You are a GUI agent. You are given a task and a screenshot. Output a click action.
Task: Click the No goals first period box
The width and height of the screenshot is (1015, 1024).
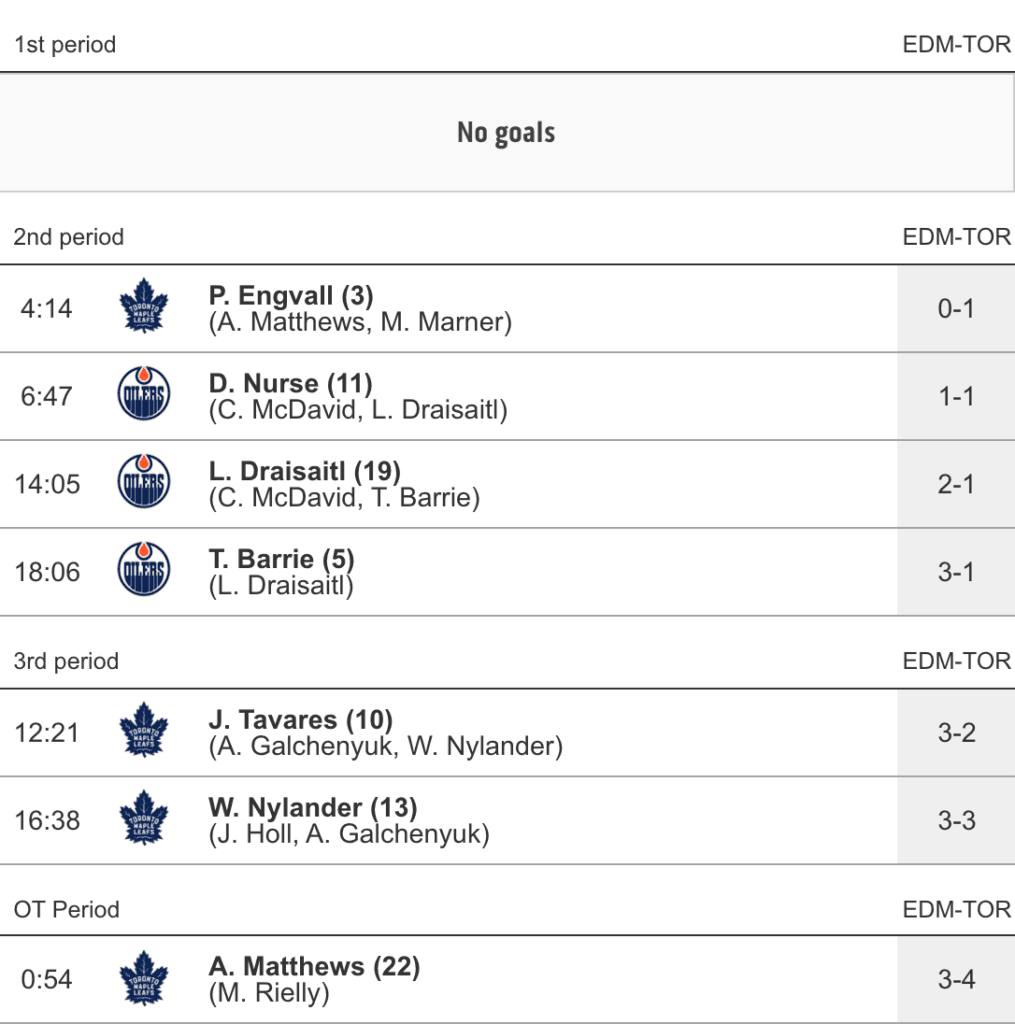tap(506, 132)
